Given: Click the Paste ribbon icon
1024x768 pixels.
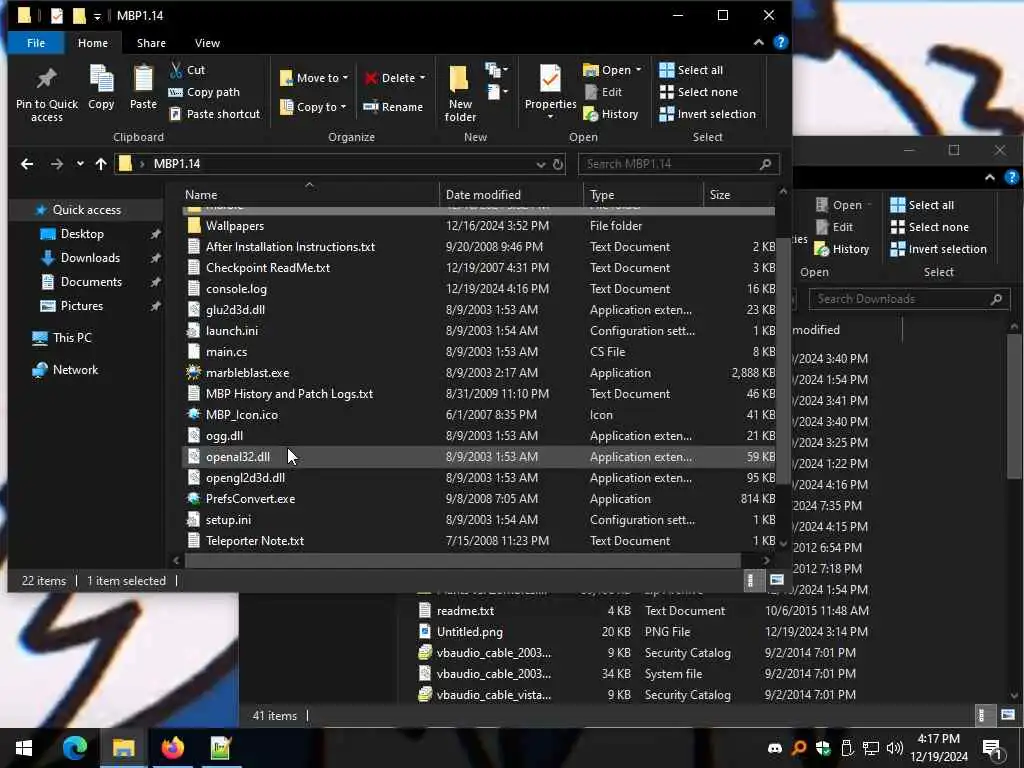Looking at the screenshot, I should (143, 80).
